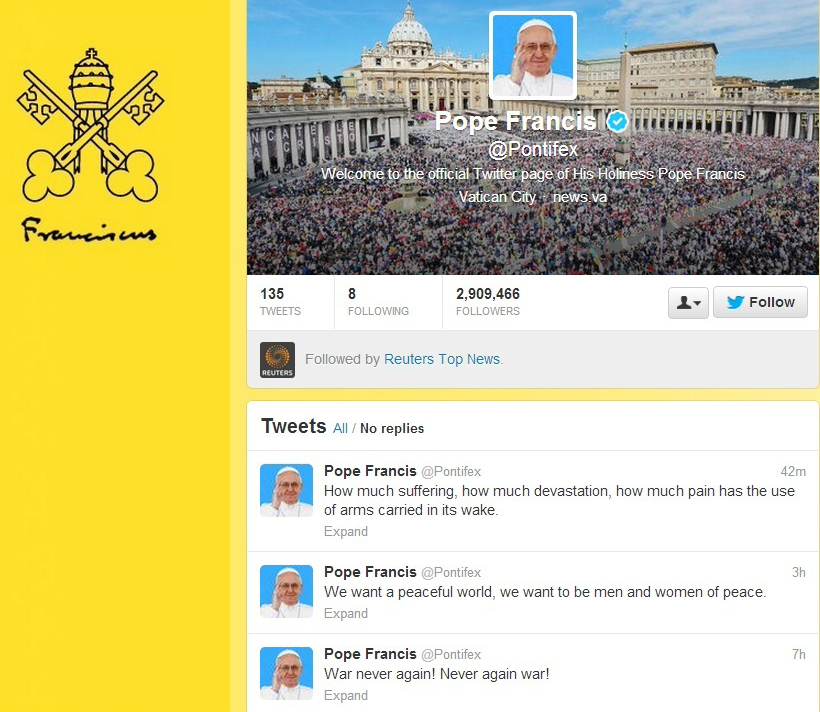Switch to the All tweets filter
Viewport: 820px width, 712px height.
coord(340,428)
